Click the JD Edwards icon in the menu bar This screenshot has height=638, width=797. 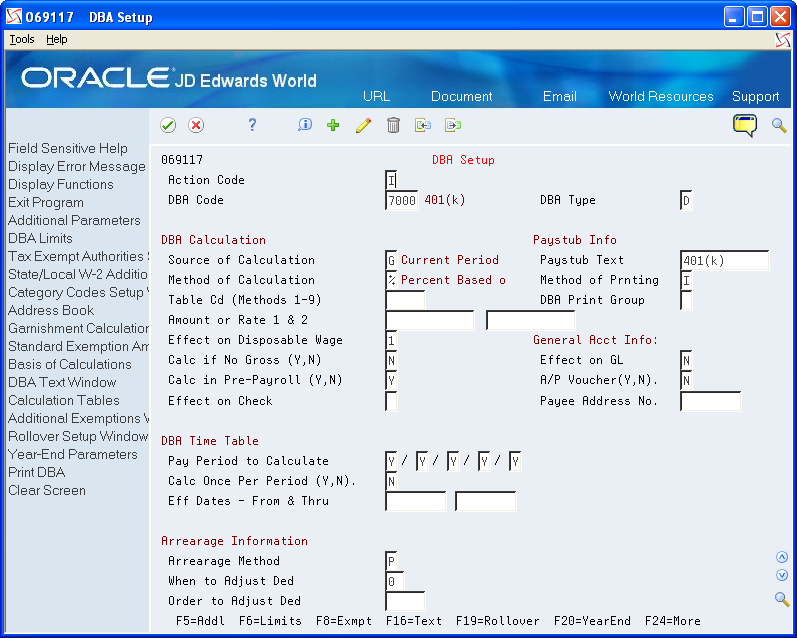click(x=783, y=40)
